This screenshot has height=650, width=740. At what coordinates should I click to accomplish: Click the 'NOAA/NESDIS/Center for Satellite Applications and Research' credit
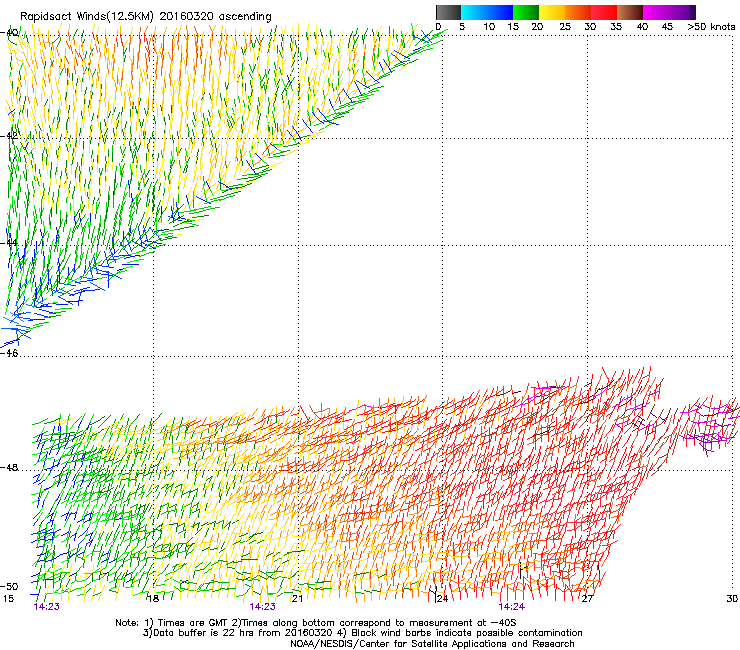pos(432,644)
